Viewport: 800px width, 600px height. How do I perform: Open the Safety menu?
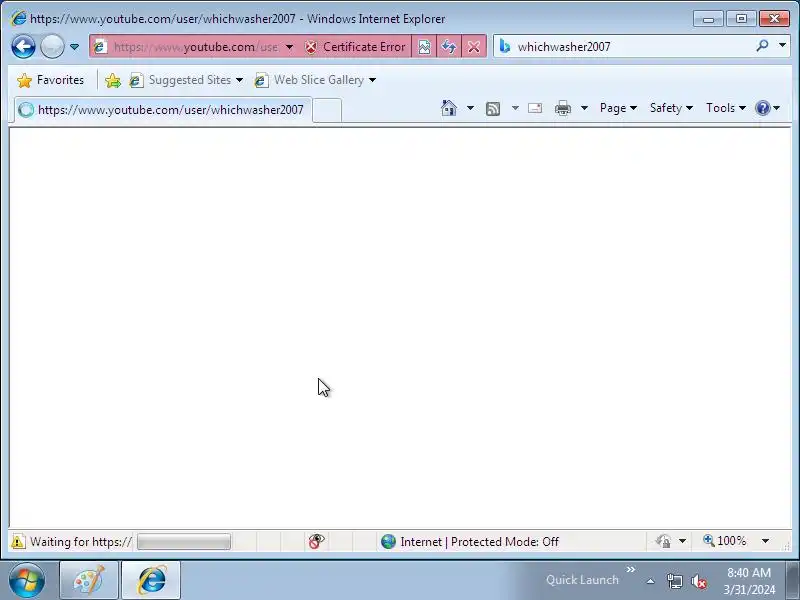[x=671, y=108]
